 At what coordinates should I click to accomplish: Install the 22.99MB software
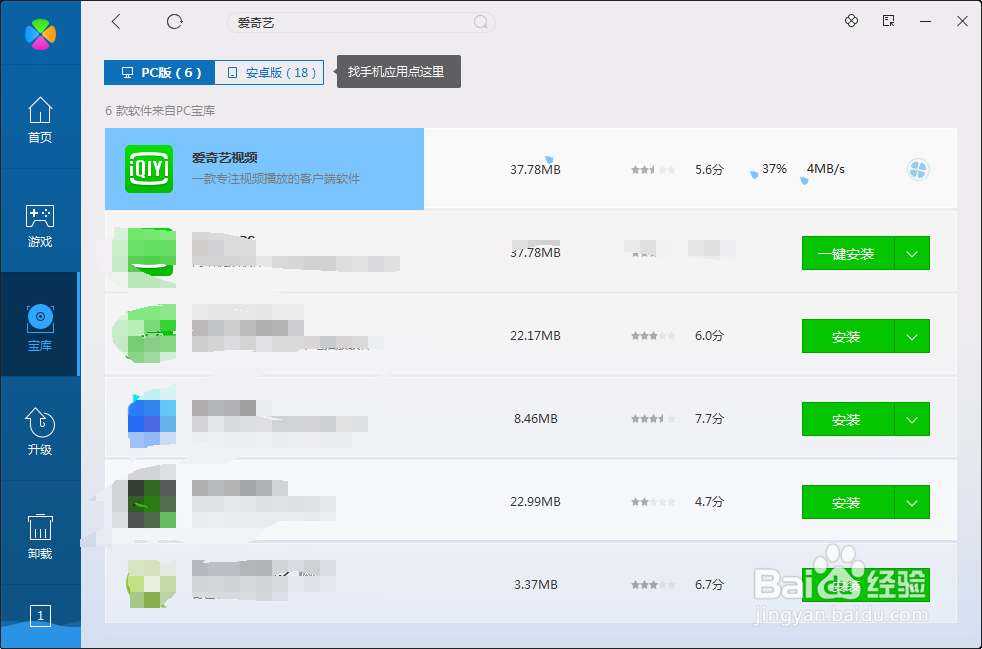point(848,502)
